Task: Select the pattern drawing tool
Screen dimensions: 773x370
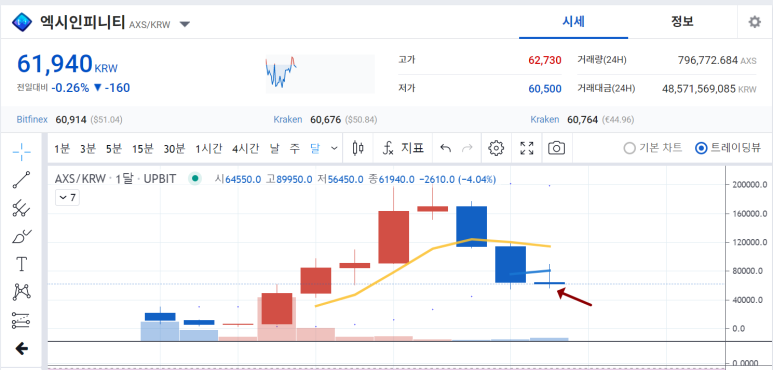Action: 21,292
